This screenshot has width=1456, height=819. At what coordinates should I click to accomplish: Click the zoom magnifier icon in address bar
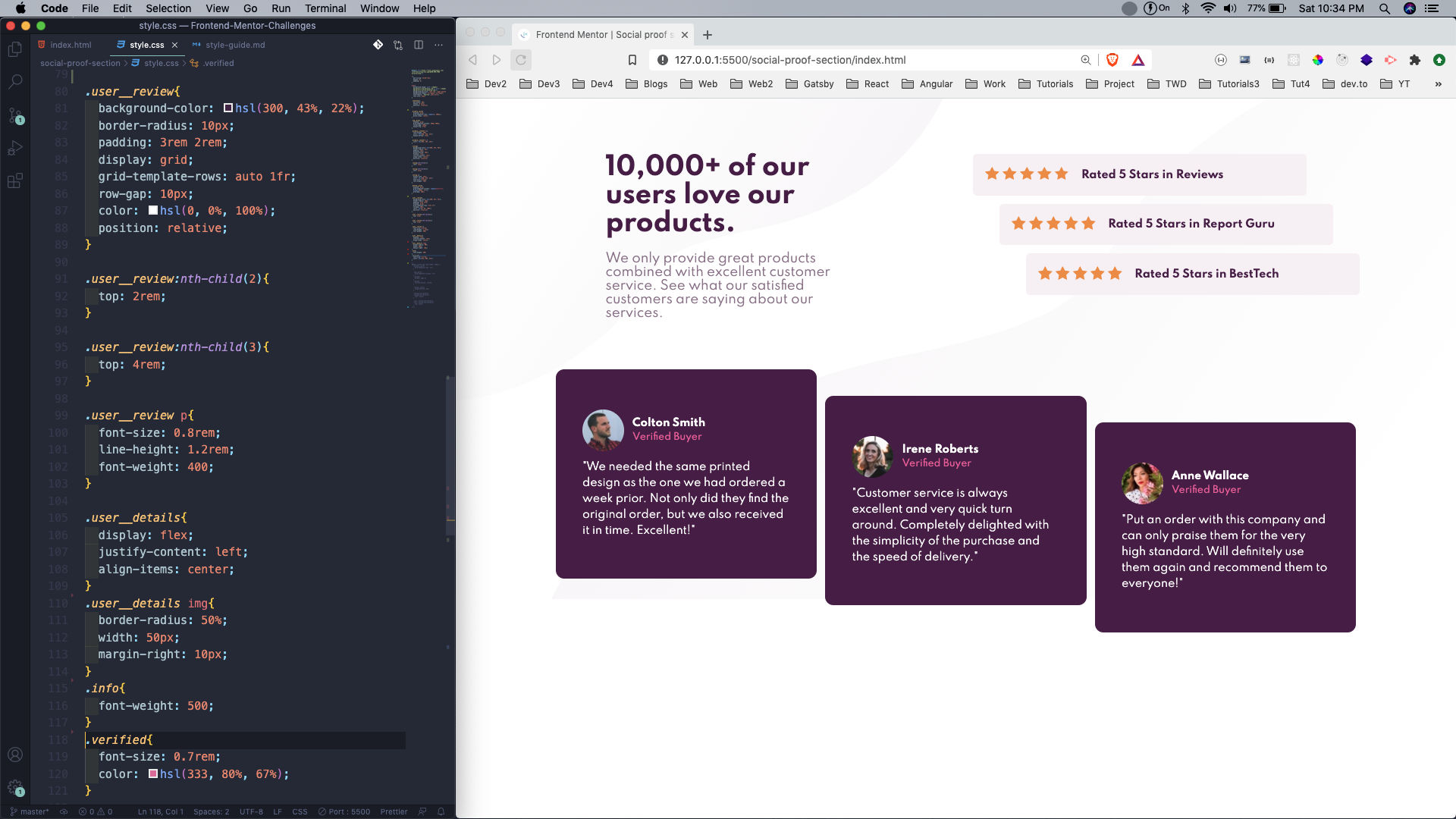[x=1086, y=60]
